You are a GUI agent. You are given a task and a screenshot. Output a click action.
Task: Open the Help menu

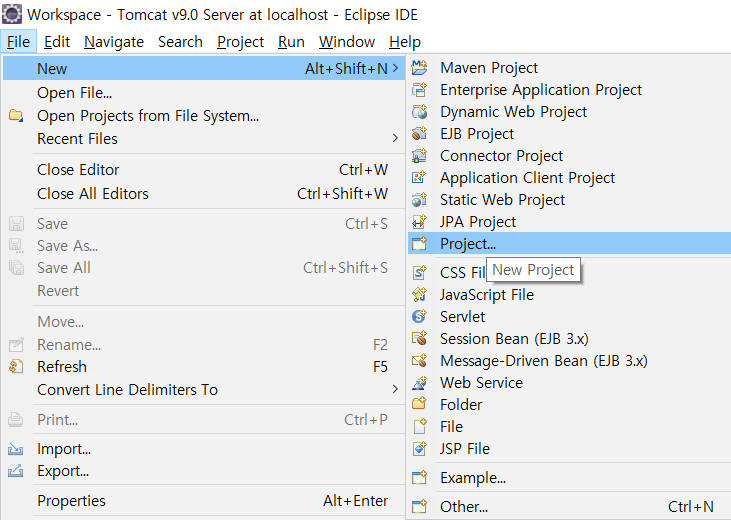tap(405, 42)
